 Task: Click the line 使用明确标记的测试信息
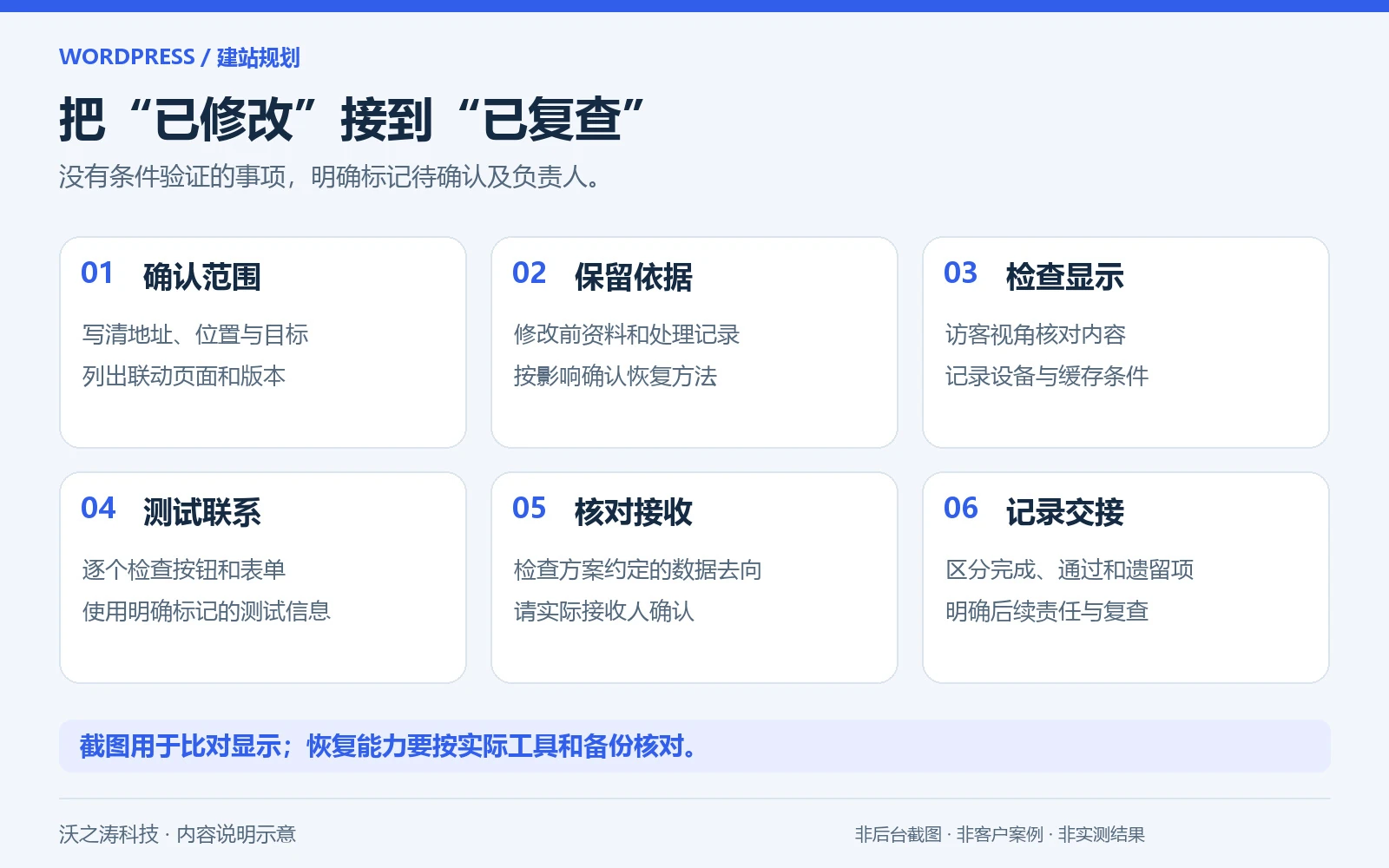click(207, 612)
